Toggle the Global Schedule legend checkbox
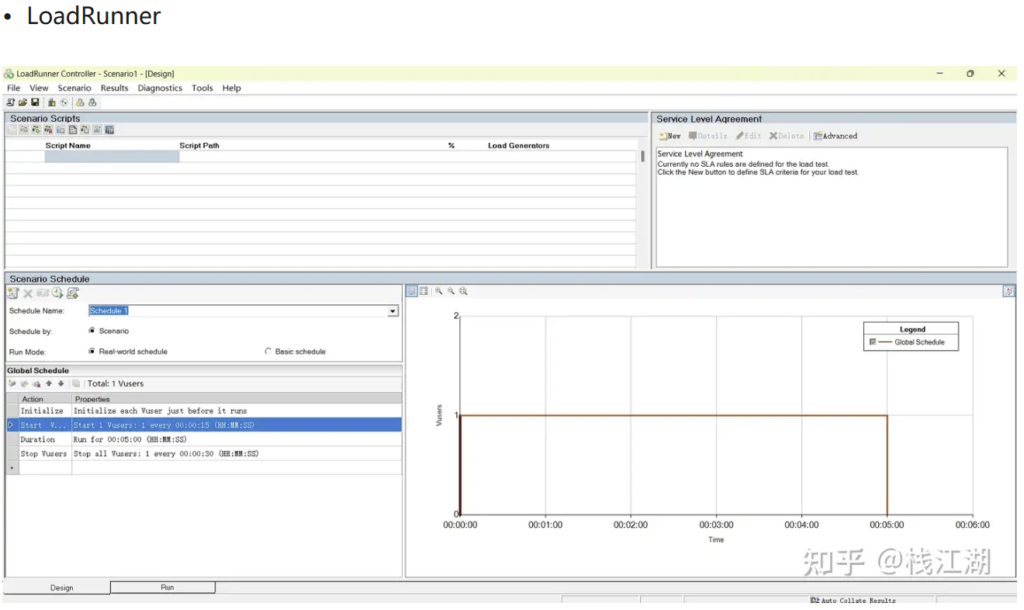The width and height of the screenshot is (1024, 610). coord(873,342)
